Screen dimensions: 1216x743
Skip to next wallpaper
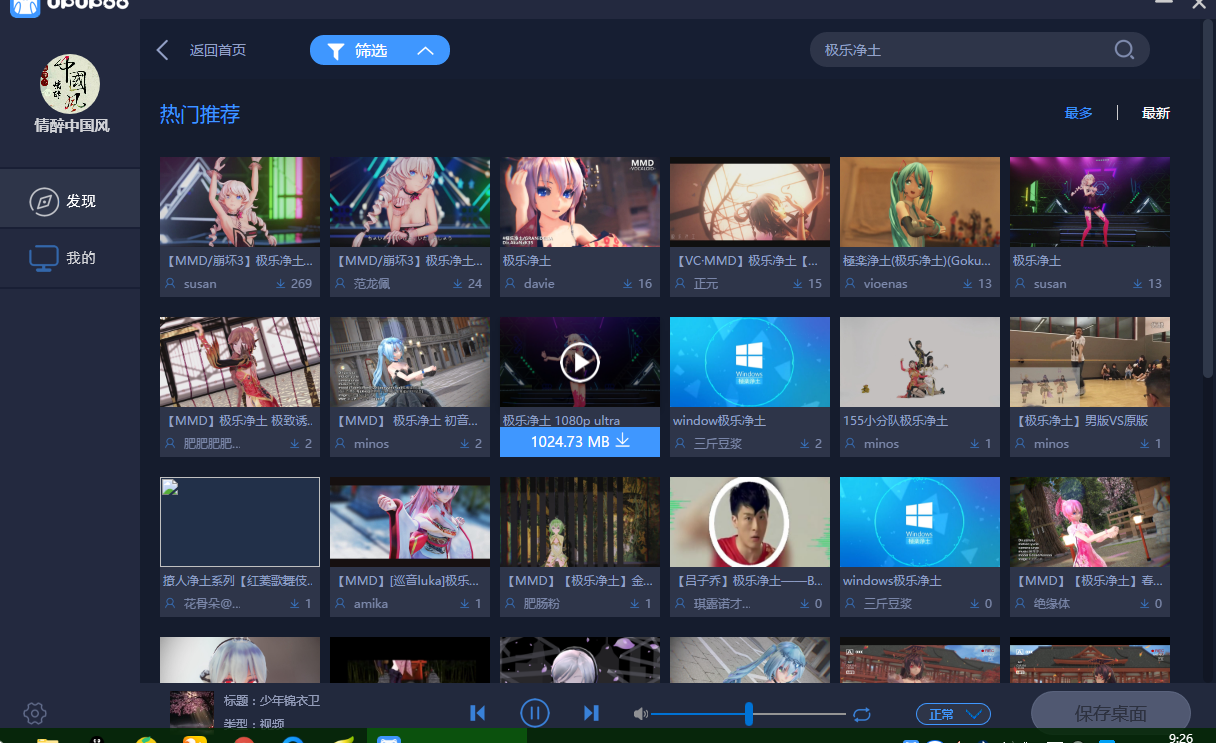pyautogui.click(x=591, y=713)
